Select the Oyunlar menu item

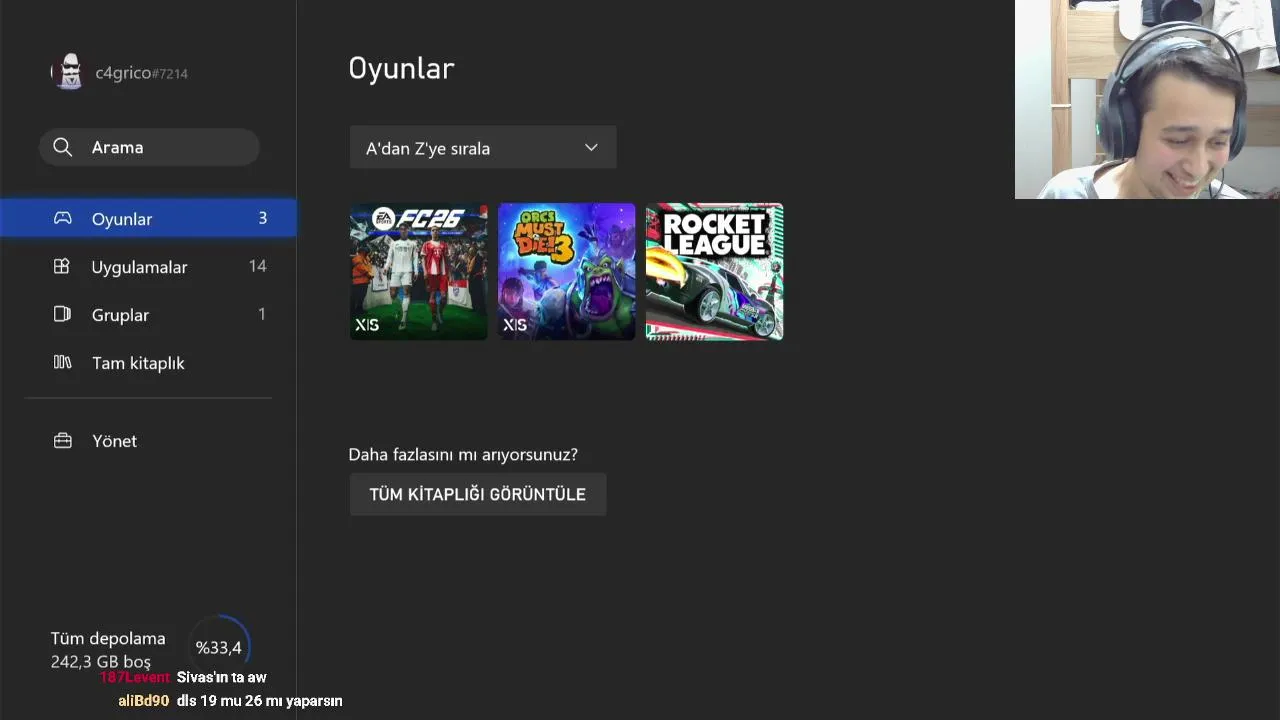pos(148,218)
